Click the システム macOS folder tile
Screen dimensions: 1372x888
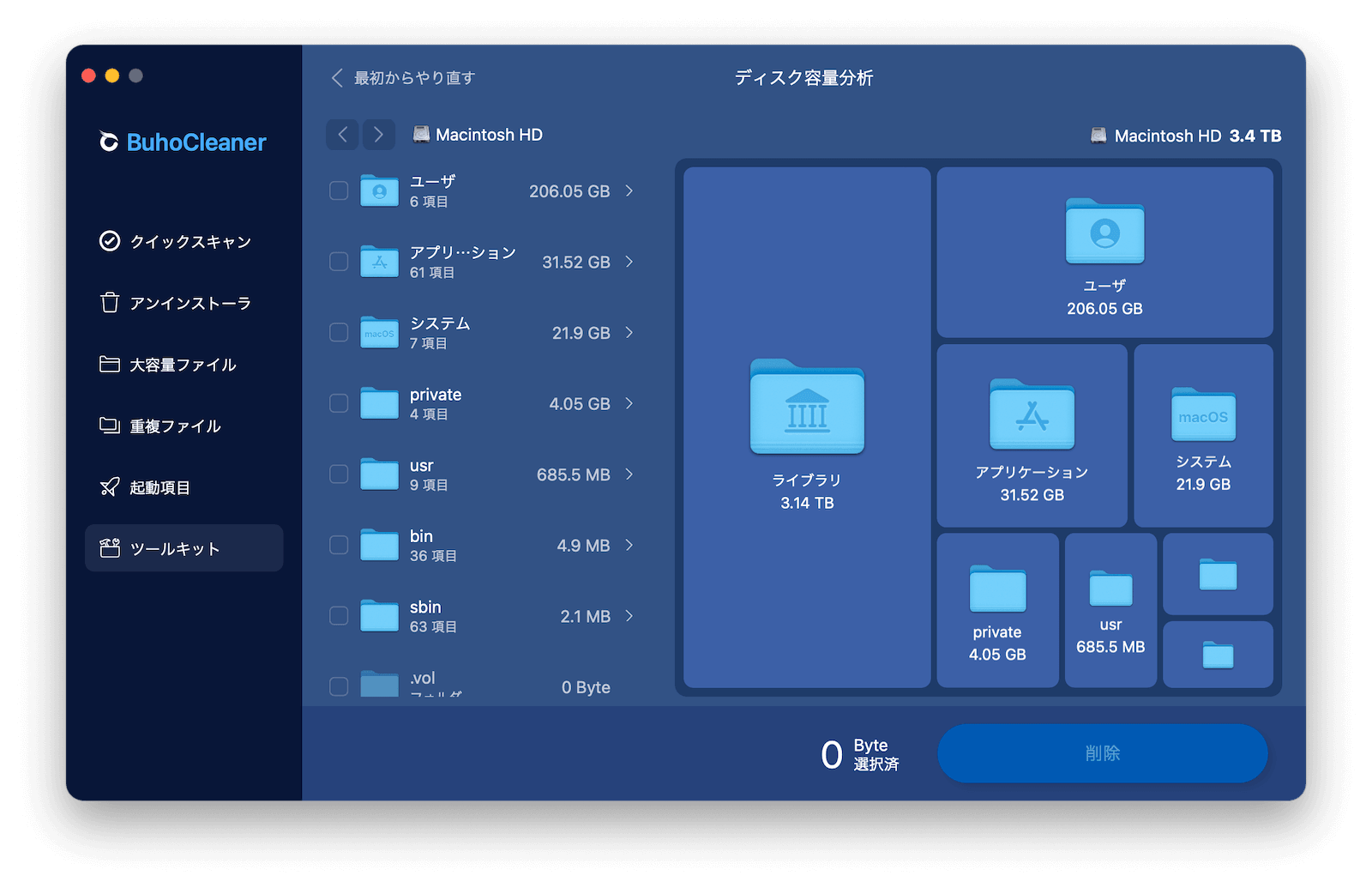point(1203,436)
